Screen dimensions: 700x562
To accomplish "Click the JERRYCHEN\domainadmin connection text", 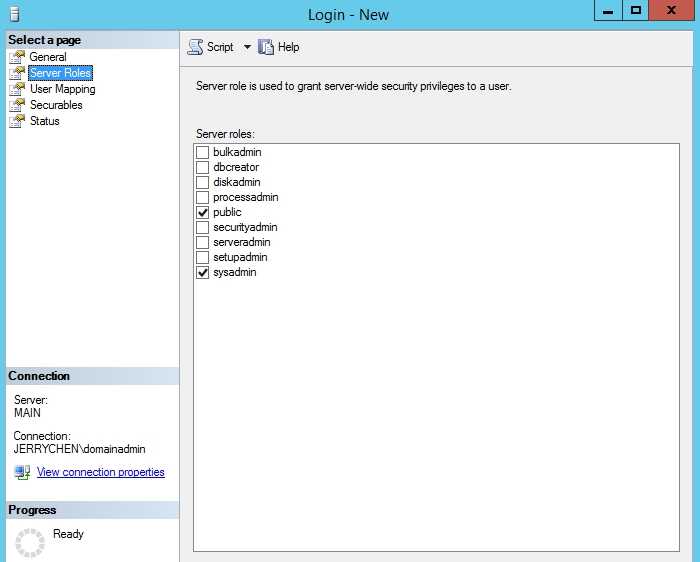I will click(79, 449).
